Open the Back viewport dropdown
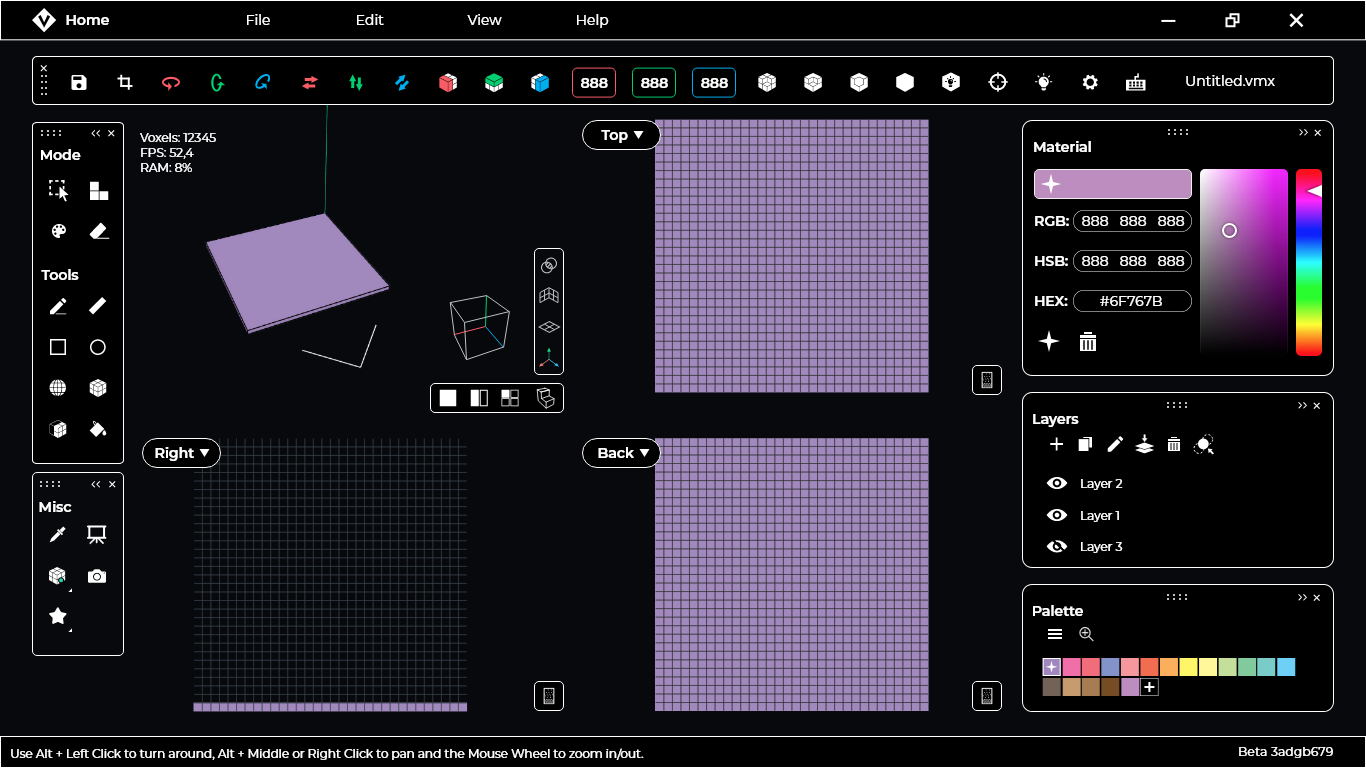The height and width of the screenshot is (768, 1366). coord(620,452)
